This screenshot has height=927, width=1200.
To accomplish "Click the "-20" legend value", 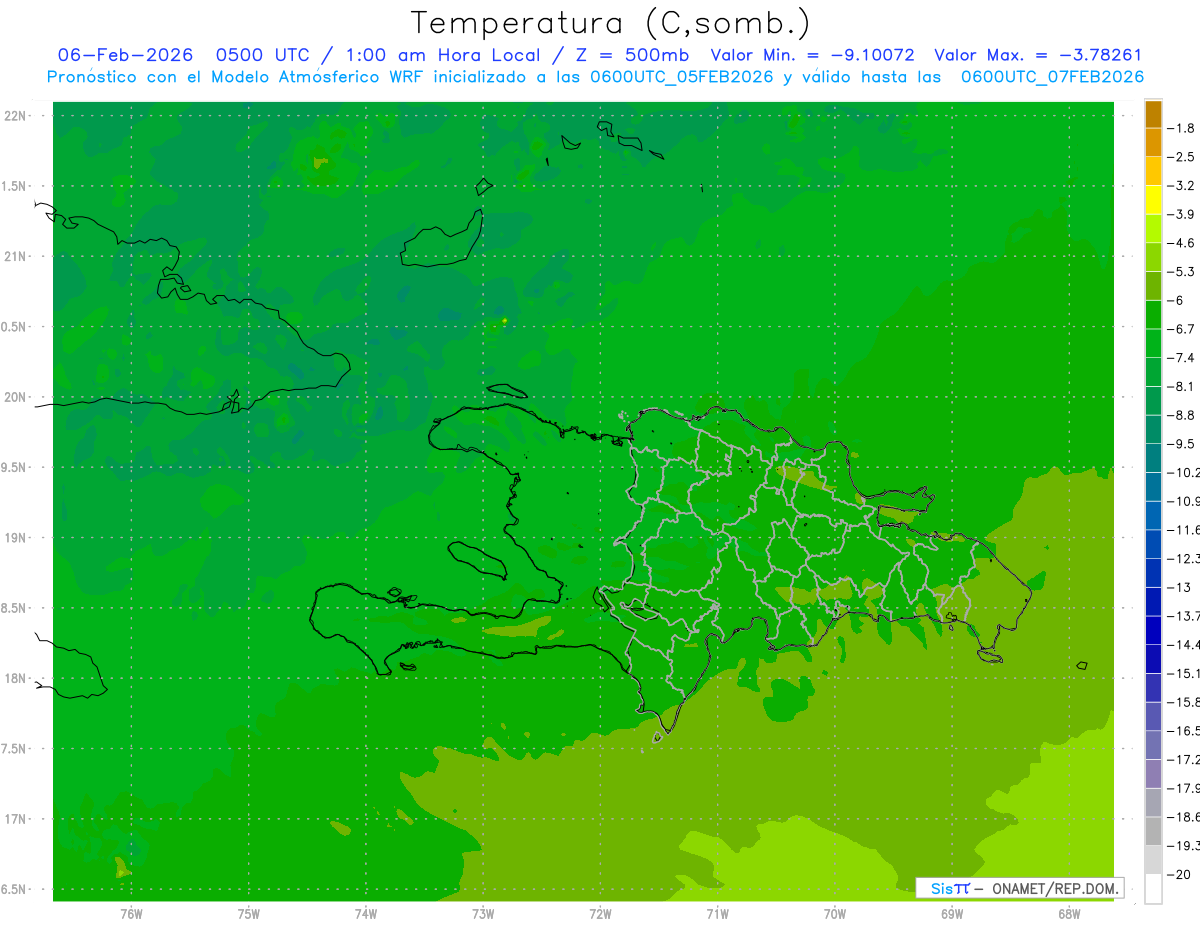I will point(1179,875).
